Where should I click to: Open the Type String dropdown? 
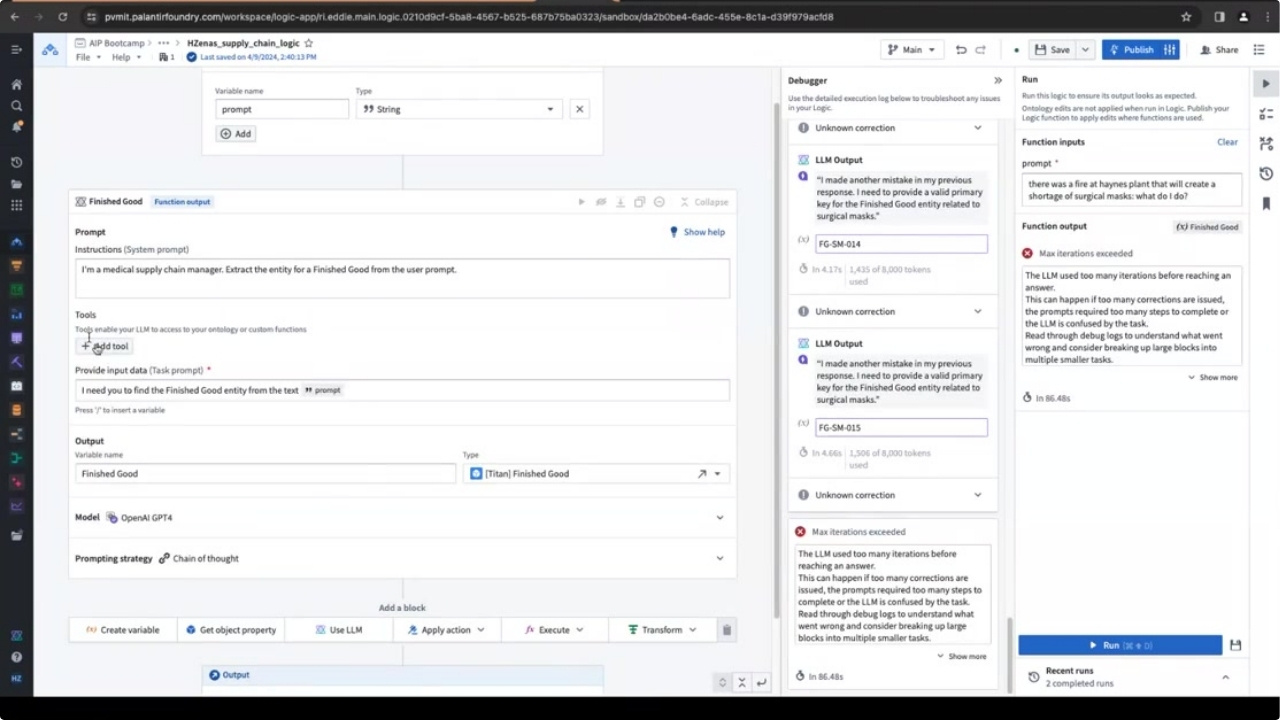459,109
